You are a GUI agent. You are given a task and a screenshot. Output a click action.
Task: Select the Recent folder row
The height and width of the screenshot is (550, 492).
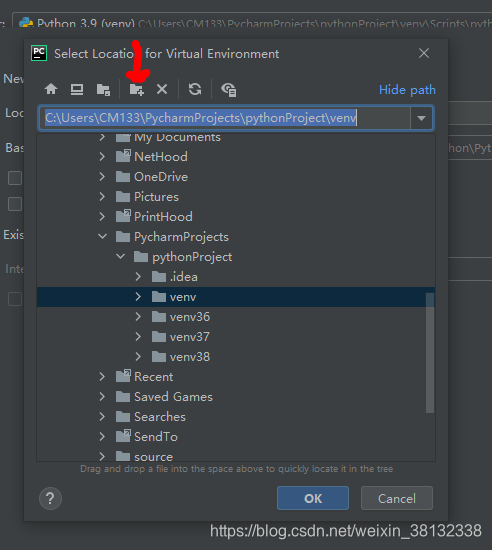pos(236,377)
